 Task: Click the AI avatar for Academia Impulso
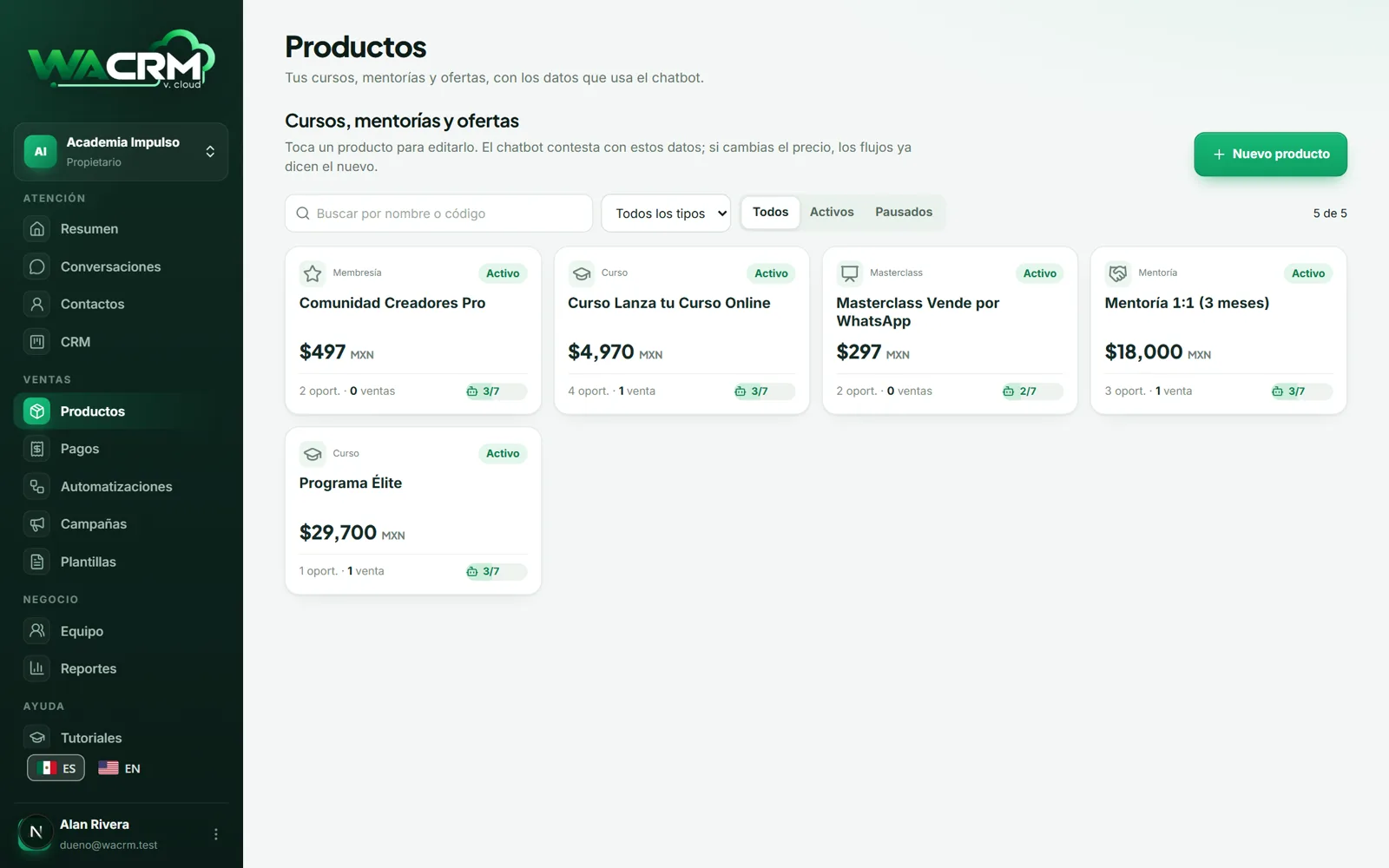pyautogui.click(x=40, y=151)
